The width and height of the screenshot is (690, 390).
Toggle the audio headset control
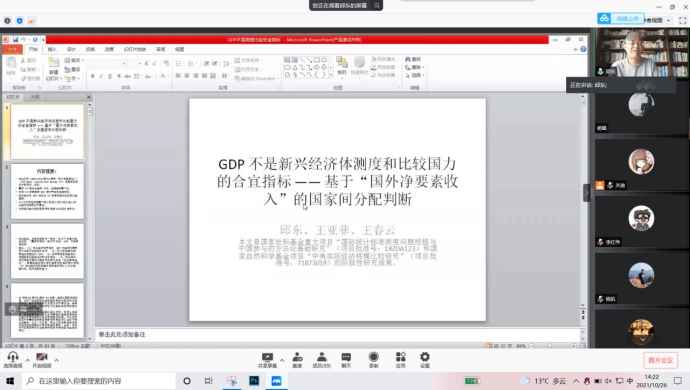pyautogui.click(x=13, y=360)
